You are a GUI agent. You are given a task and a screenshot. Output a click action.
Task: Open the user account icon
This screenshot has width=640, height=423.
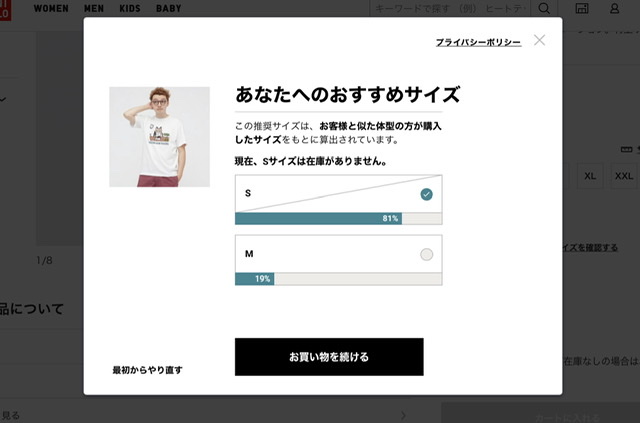point(614,8)
